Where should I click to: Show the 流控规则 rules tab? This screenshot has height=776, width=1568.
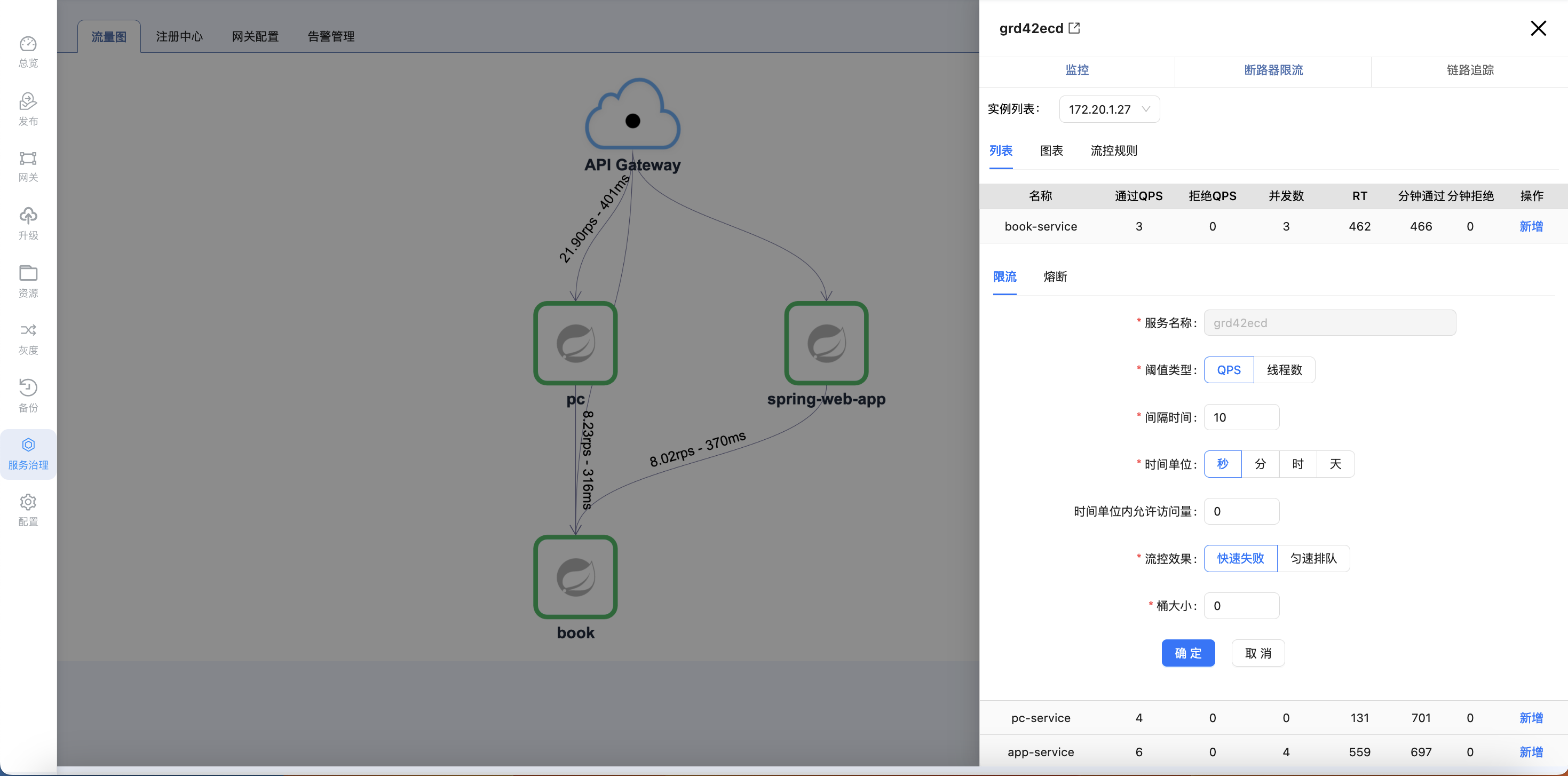[1114, 151]
